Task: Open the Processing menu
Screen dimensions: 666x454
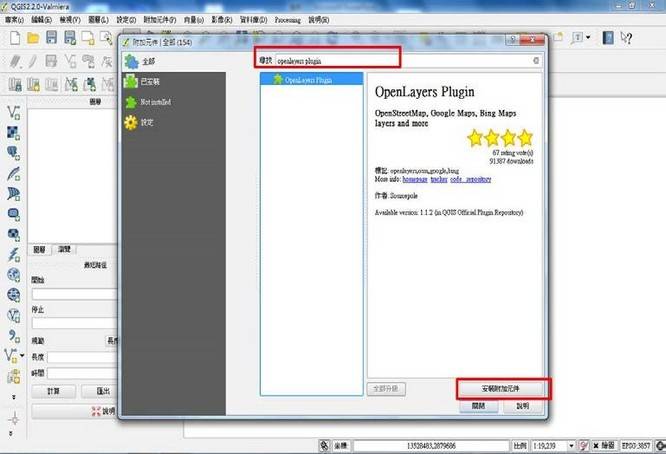Action: click(x=287, y=20)
